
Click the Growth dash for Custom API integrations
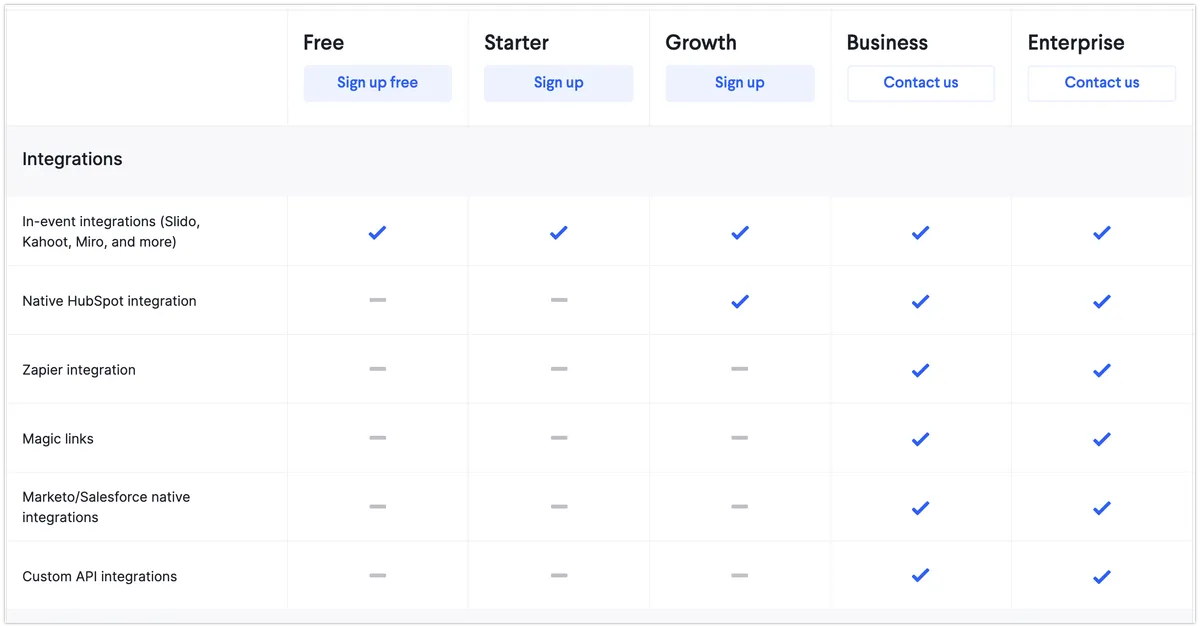pos(739,576)
